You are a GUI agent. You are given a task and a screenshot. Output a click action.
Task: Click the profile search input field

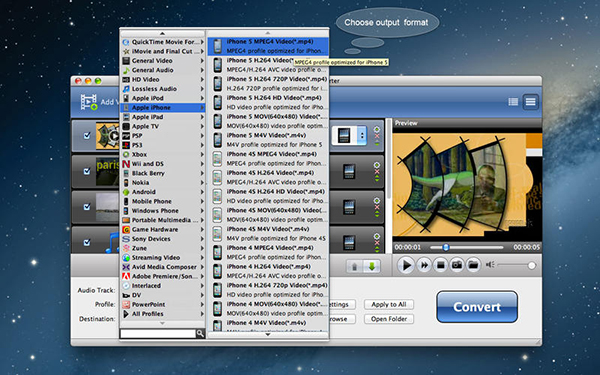(158, 334)
